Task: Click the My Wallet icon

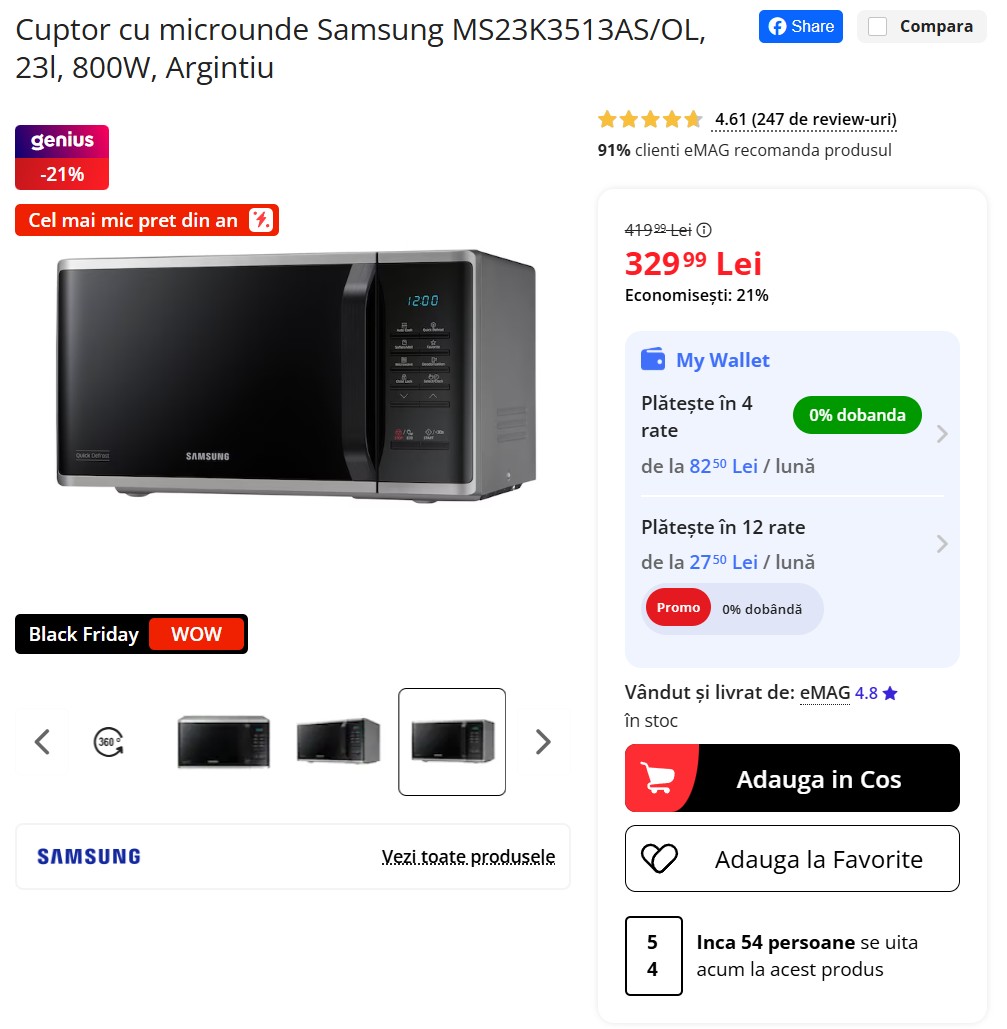Action: point(653,360)
